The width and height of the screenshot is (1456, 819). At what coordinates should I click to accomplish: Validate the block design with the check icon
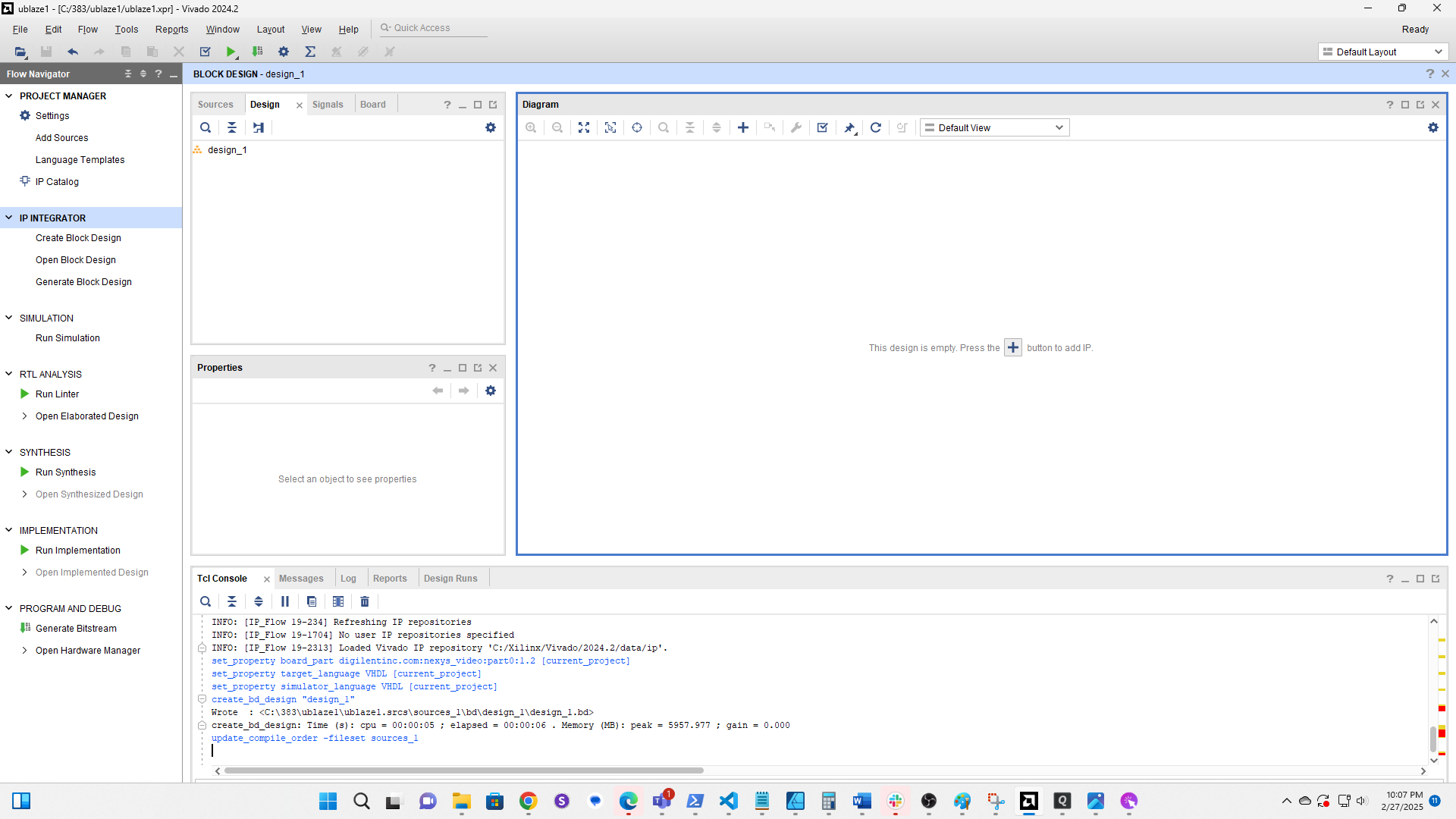[822, 127]
